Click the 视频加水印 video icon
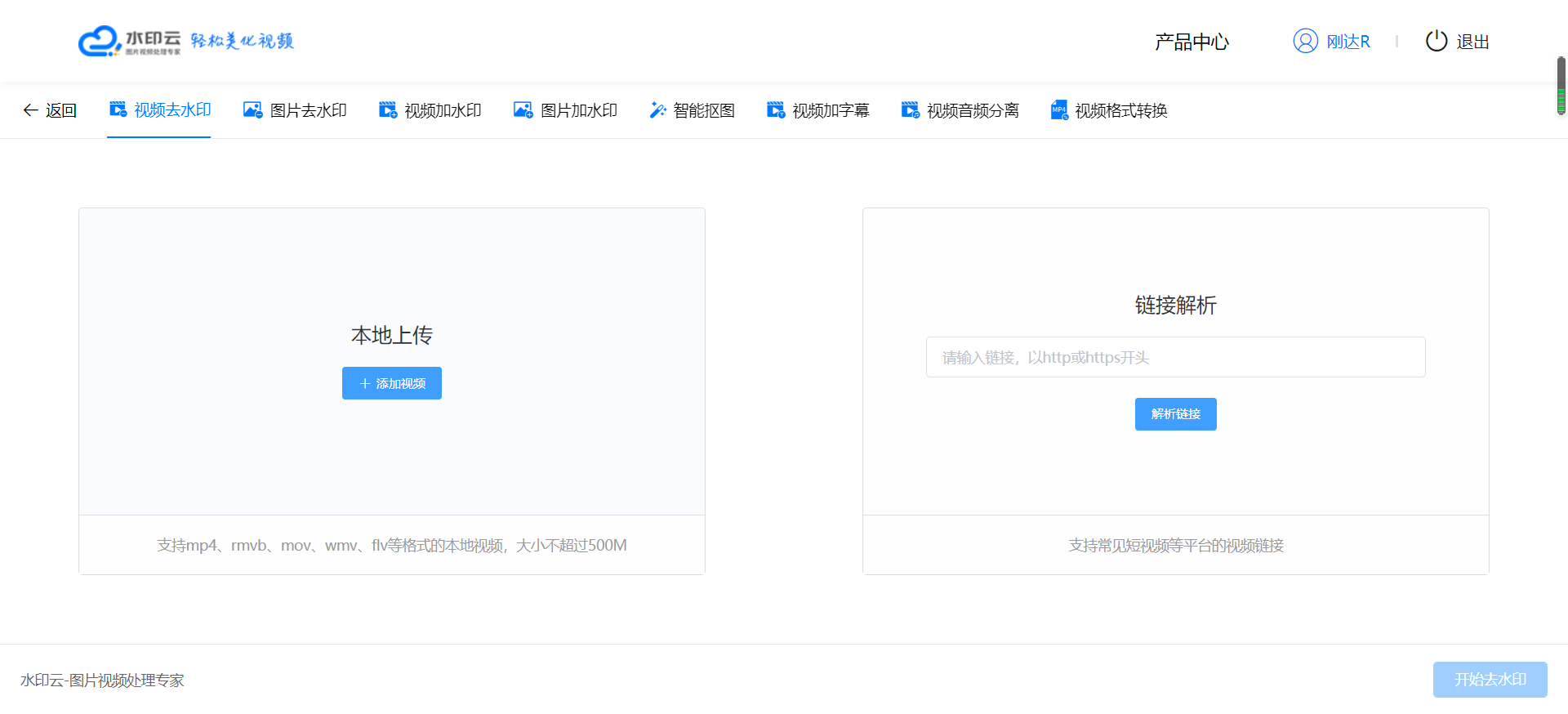The image size is (1568, 714). (x=388, y=109)
